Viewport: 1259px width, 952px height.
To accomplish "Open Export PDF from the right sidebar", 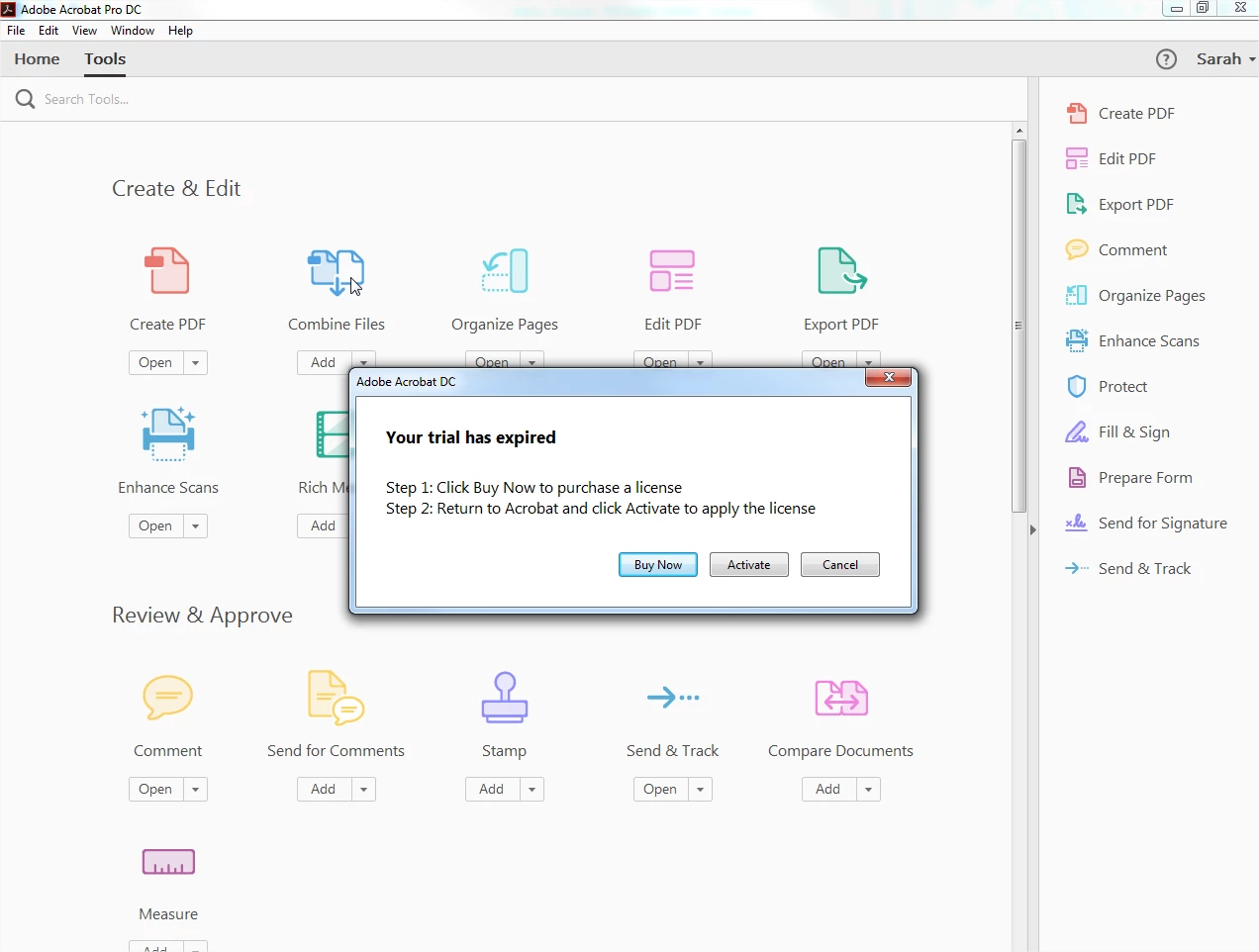I will (x=1119, y=204).
